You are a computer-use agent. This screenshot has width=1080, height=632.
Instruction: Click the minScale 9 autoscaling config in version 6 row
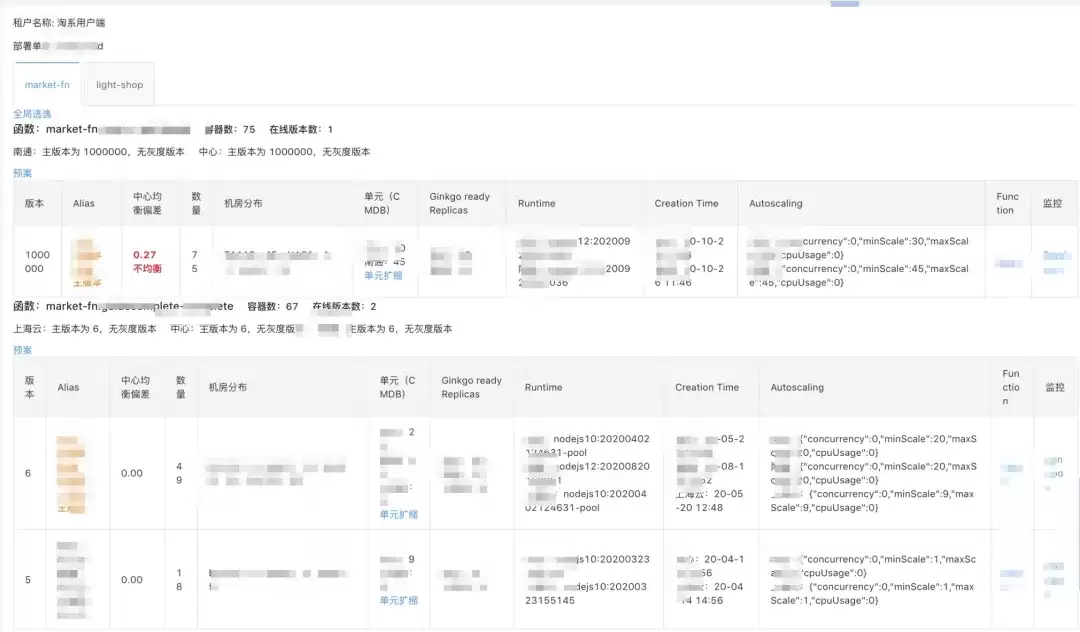872,501
